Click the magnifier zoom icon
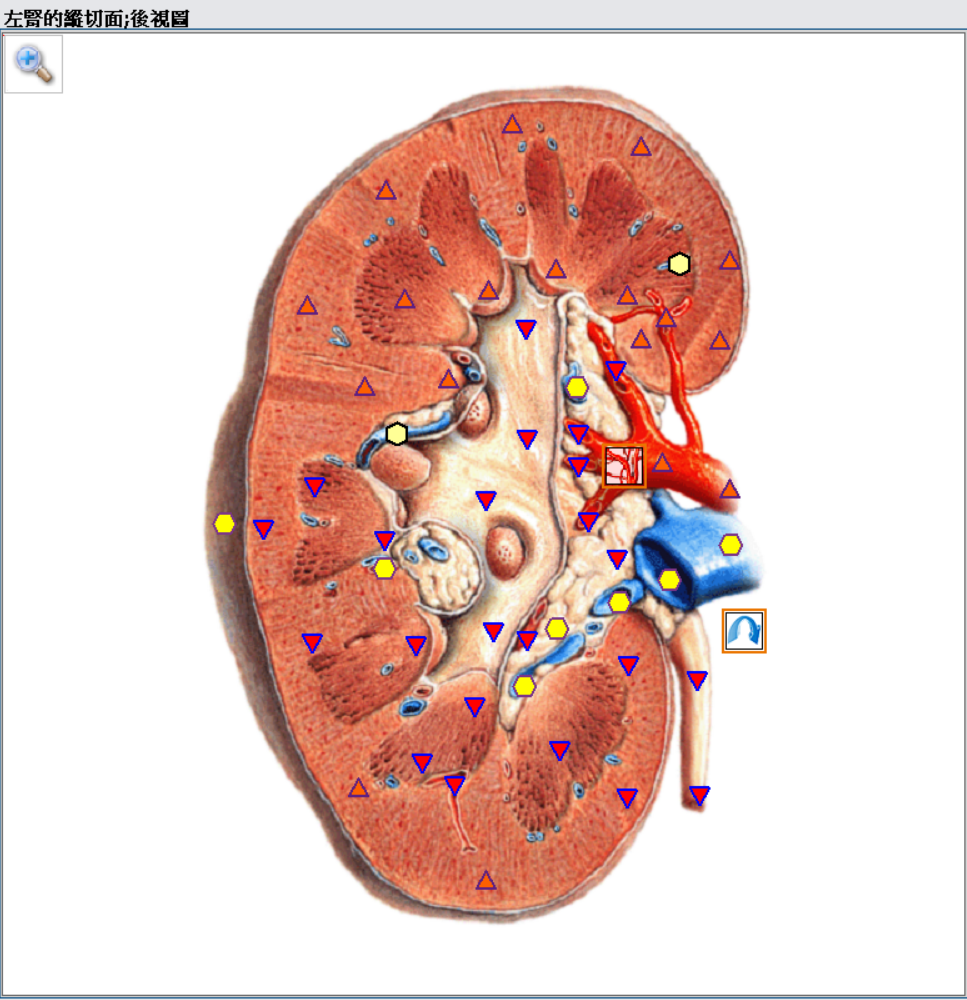 point(33,64)
